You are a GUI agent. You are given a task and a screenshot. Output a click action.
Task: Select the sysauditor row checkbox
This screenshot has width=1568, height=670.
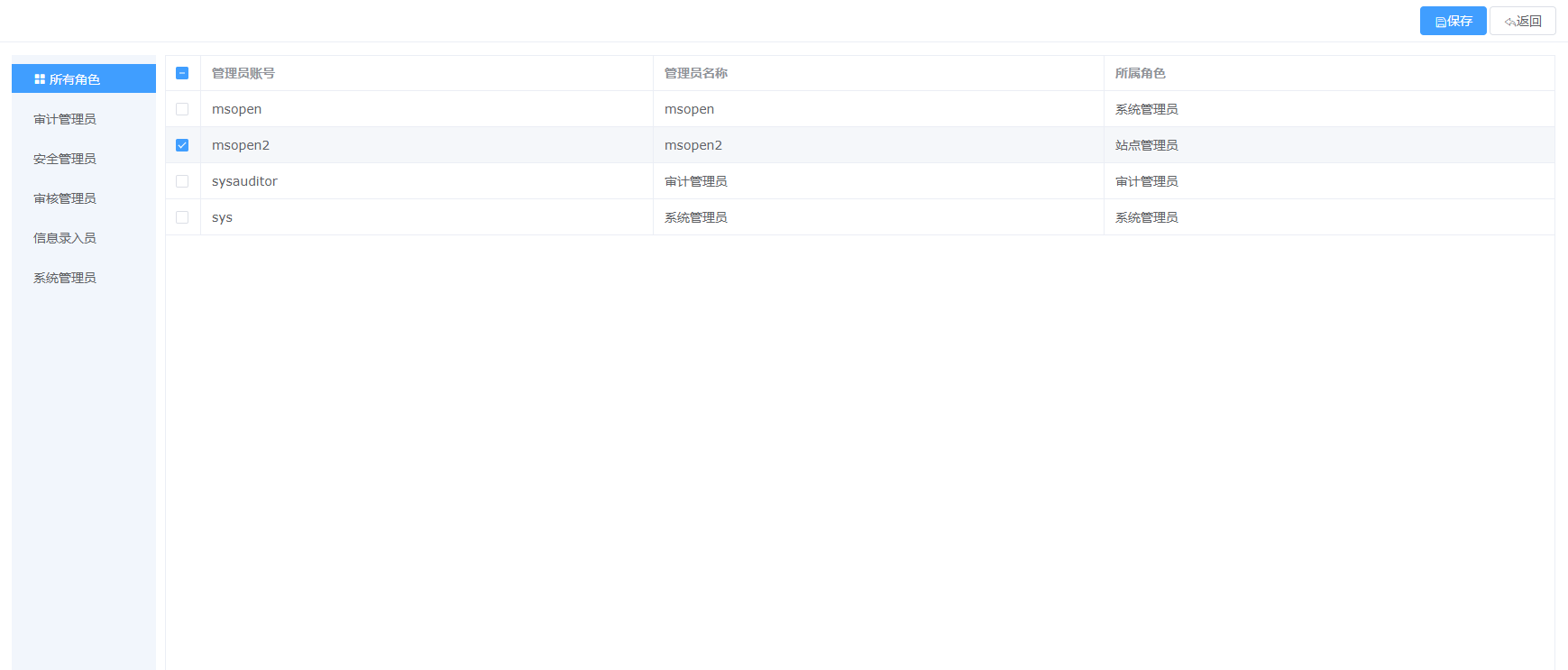(x=182, y=181)
